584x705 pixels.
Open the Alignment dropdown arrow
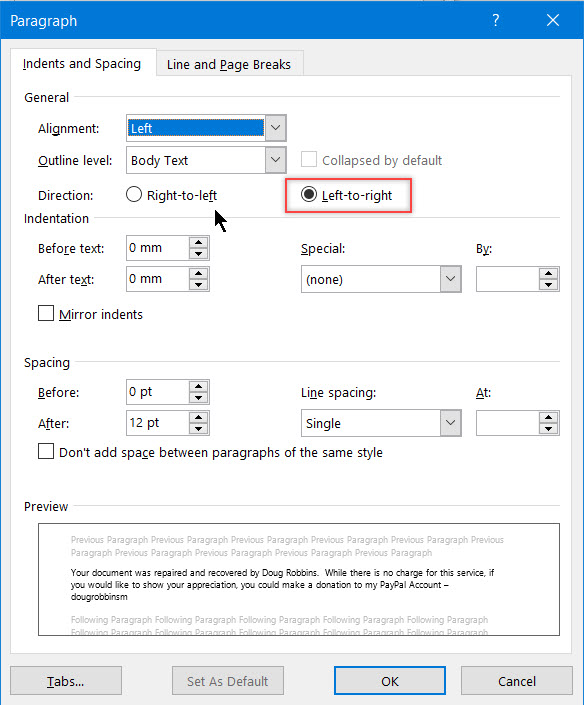[x=276, y=128]
